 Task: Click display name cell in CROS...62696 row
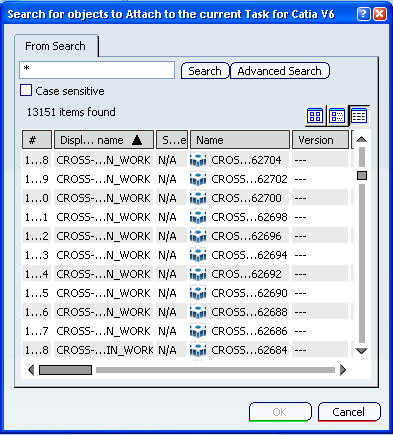point(103,236)
